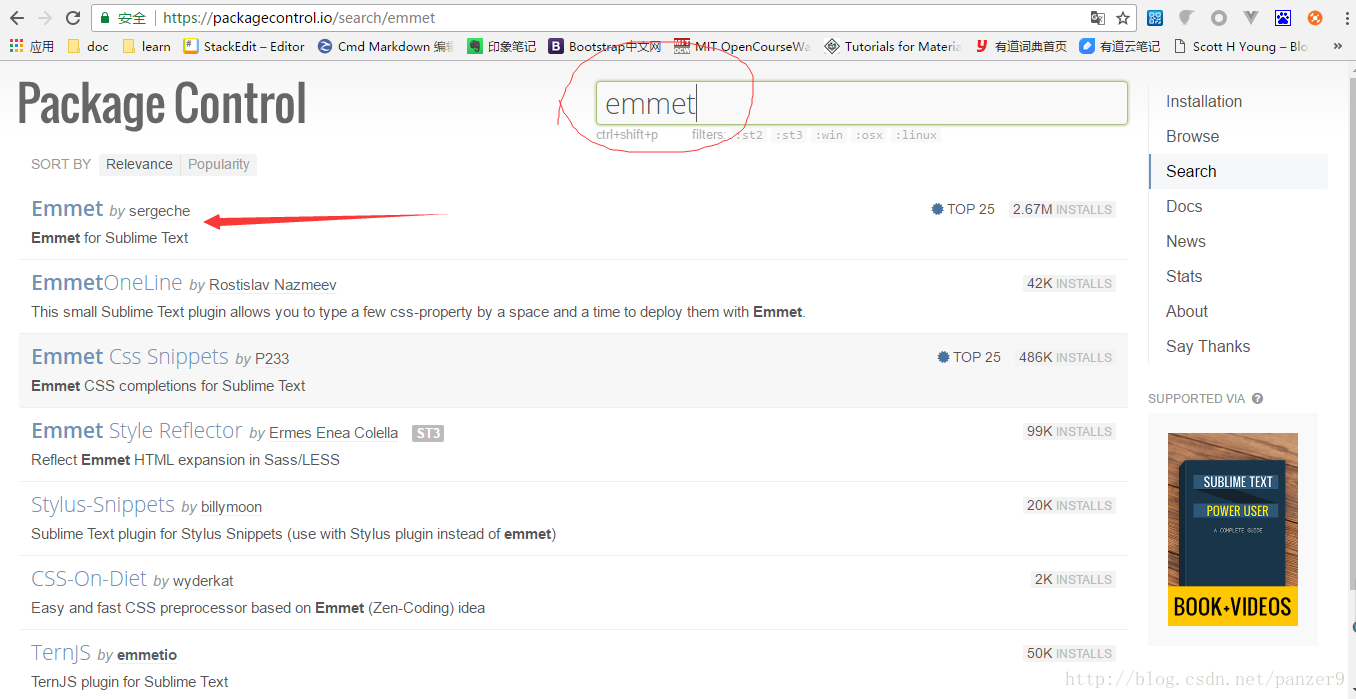
Task: Open the EmmetOneLine package
Action: [x=107, y=283]
